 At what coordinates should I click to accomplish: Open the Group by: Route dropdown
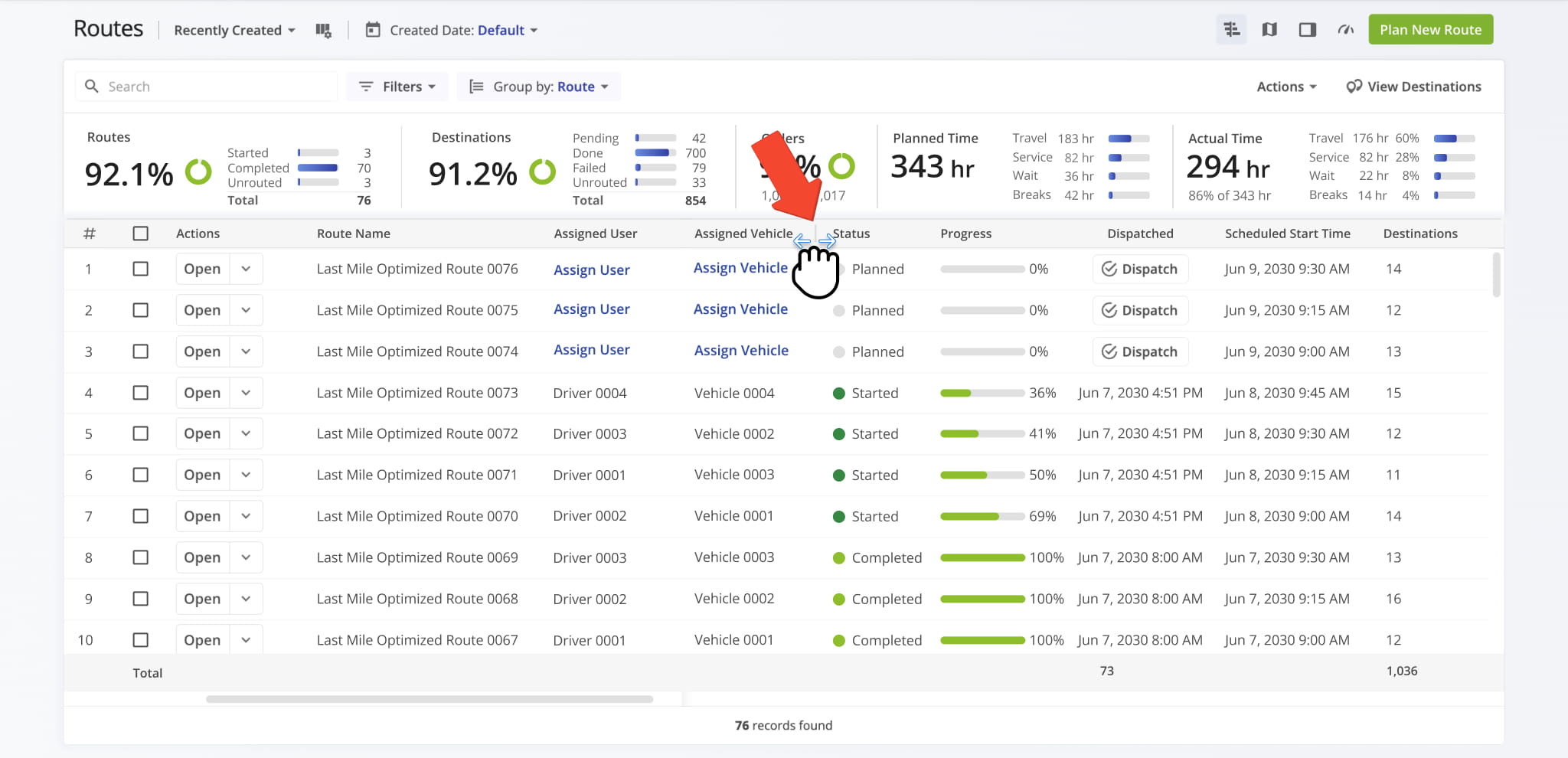539,87
